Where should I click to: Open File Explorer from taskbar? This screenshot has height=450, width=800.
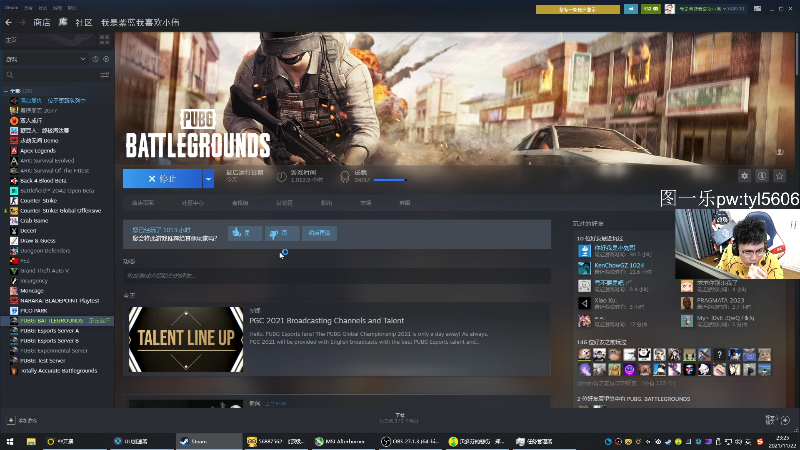(x=31, y=441)
